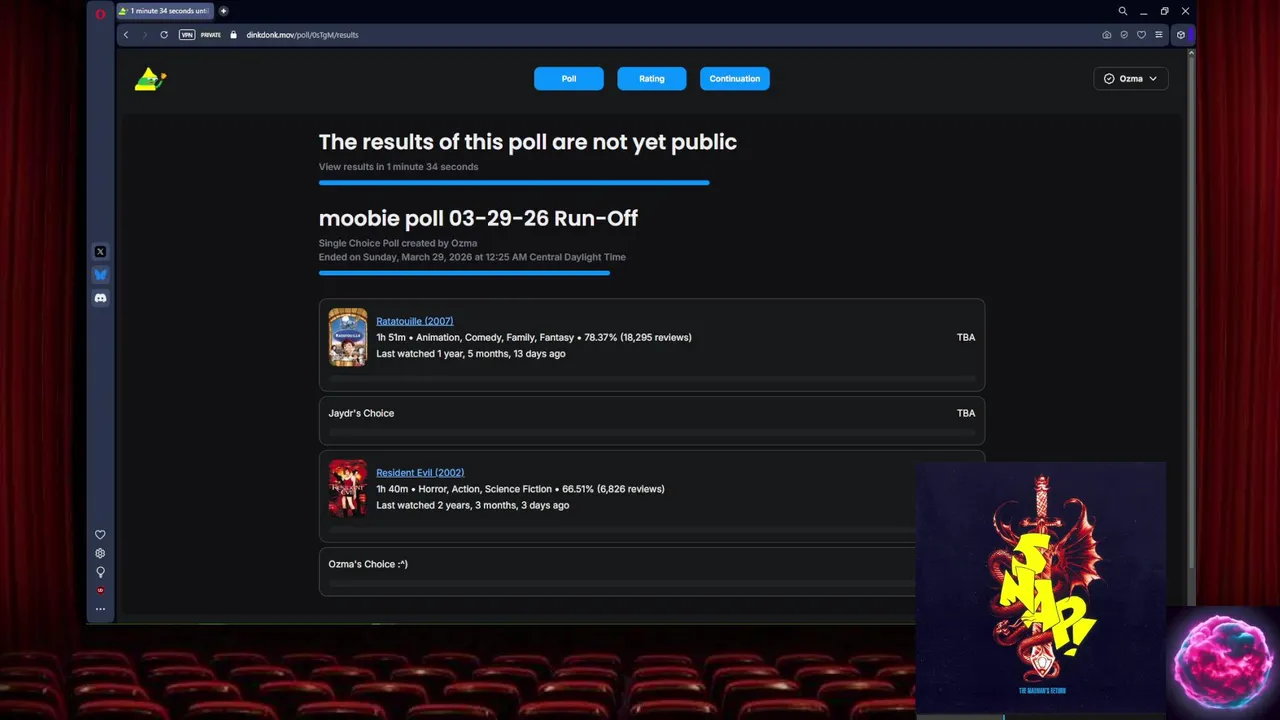Open the VPN badge settings

pos(187,35)
